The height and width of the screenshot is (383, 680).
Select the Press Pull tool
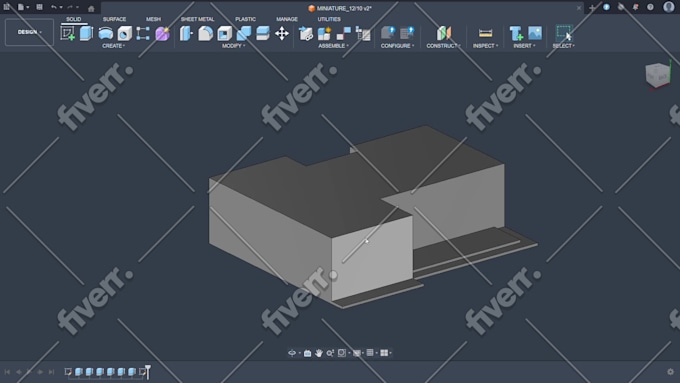186,33
